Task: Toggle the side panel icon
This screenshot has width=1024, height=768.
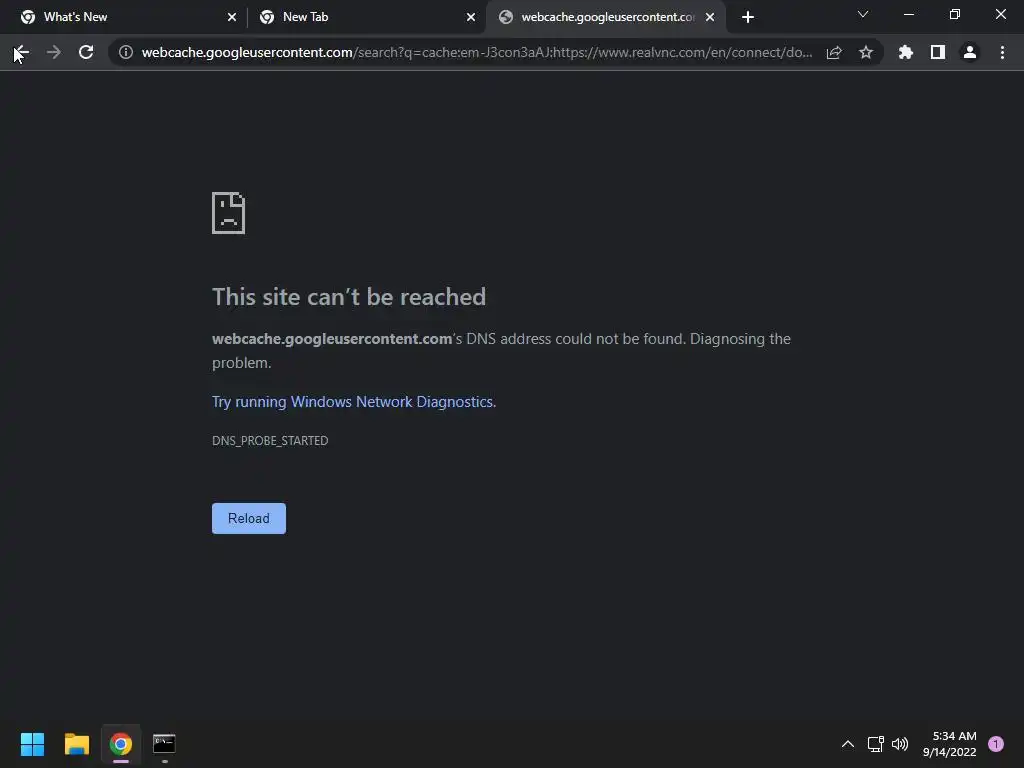Action: 938,52
